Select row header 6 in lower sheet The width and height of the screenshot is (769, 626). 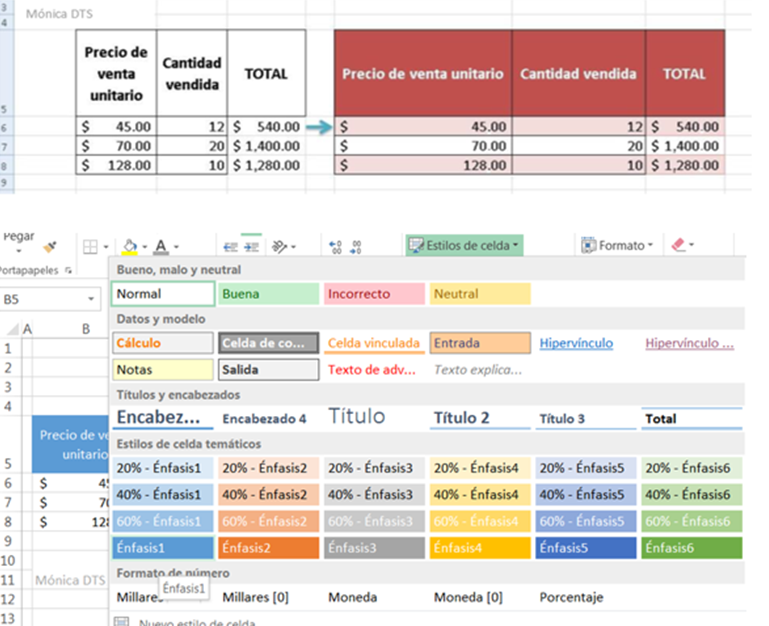point(8,483)
